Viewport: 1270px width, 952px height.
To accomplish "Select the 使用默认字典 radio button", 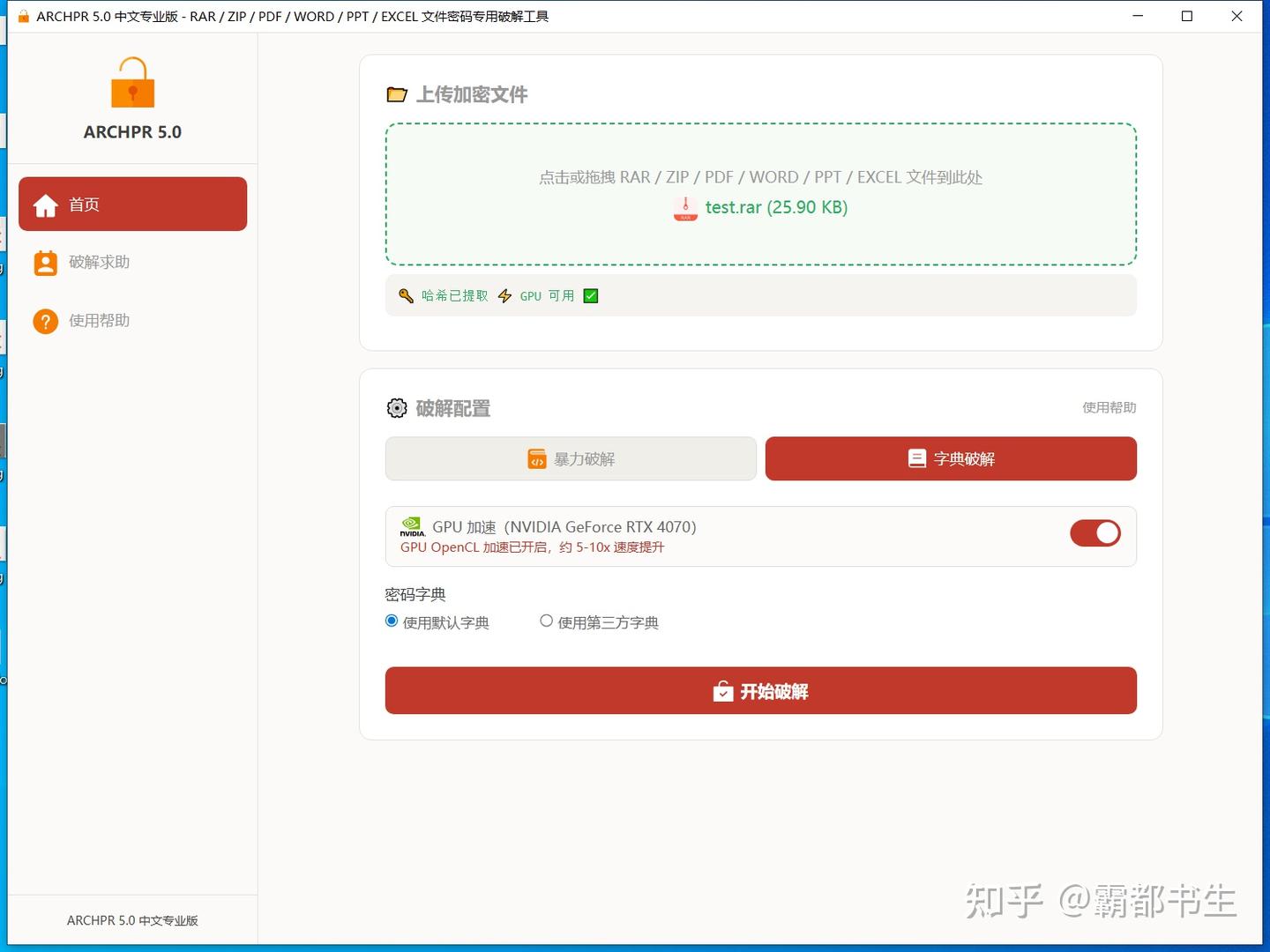I will click(x=392, y=621).
